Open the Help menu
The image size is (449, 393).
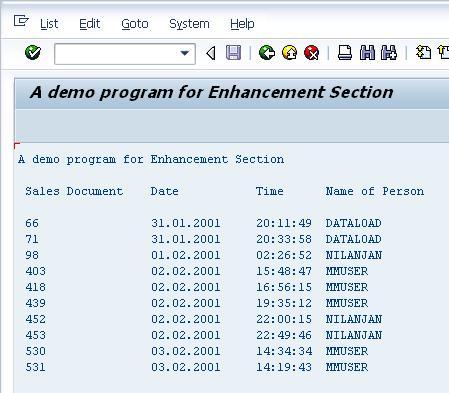tap(242, 24)
